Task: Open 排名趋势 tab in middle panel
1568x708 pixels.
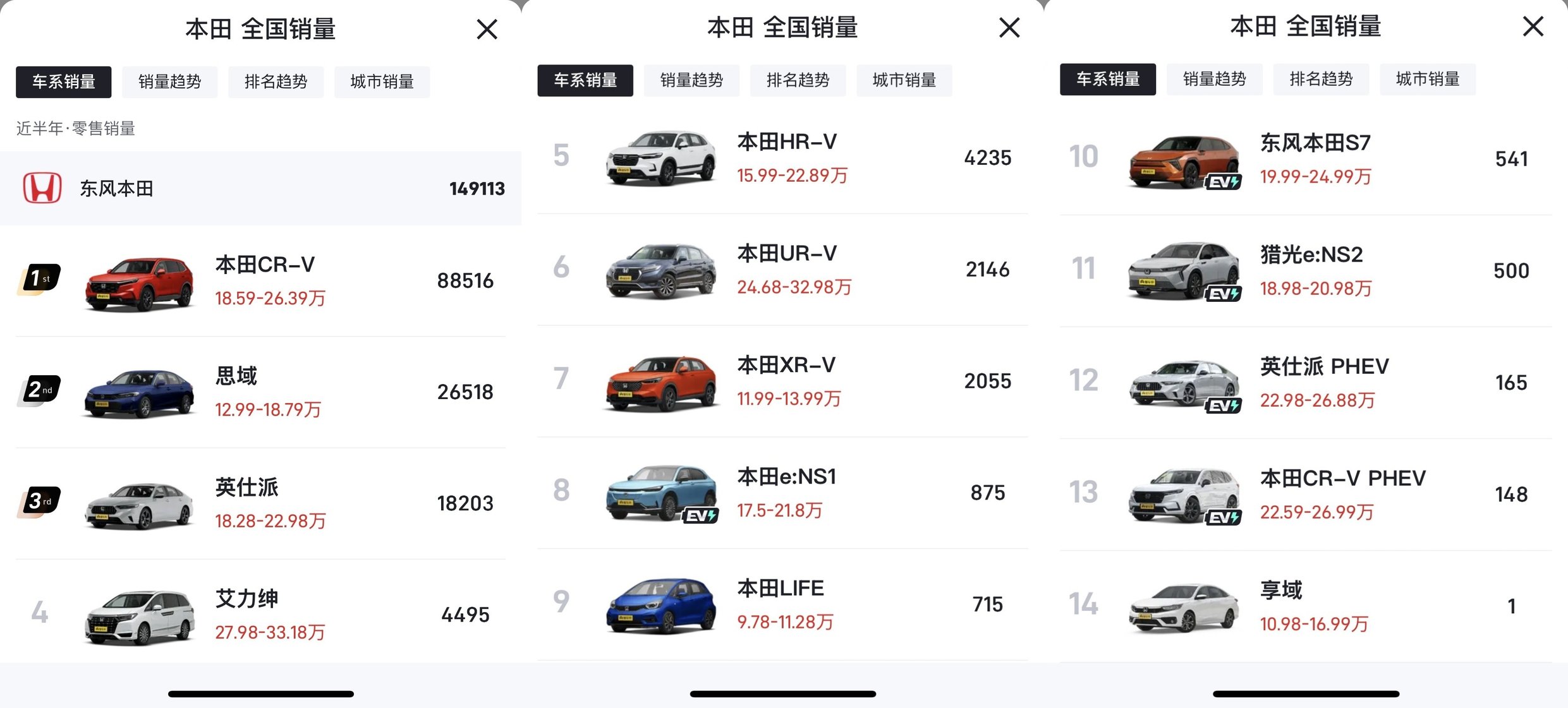Action: 798,80
